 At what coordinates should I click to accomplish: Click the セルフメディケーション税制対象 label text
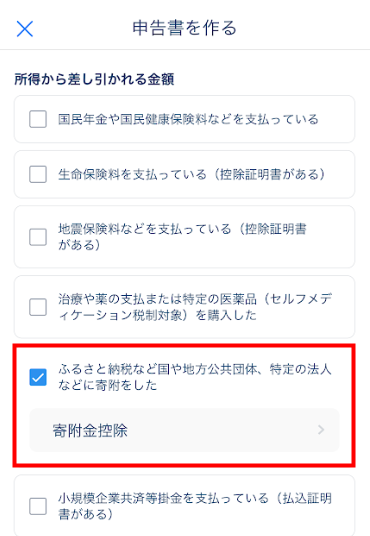click(195, 307)
